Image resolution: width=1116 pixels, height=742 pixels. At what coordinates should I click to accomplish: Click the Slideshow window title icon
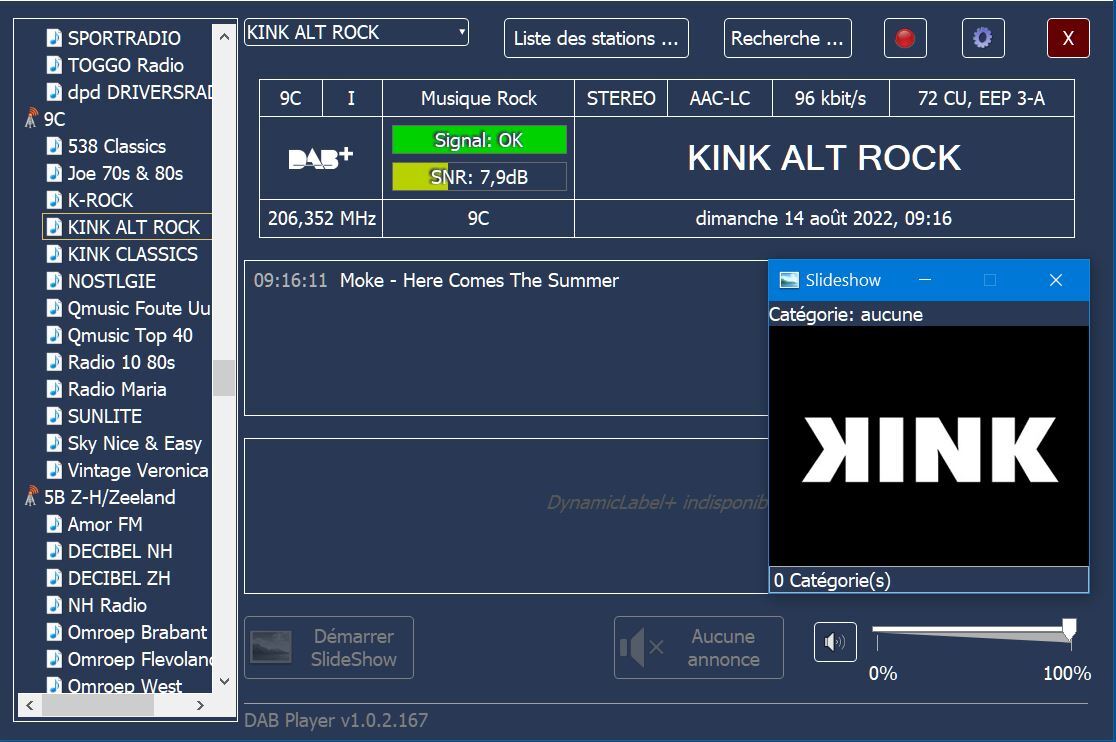click(x=789, y=280)
